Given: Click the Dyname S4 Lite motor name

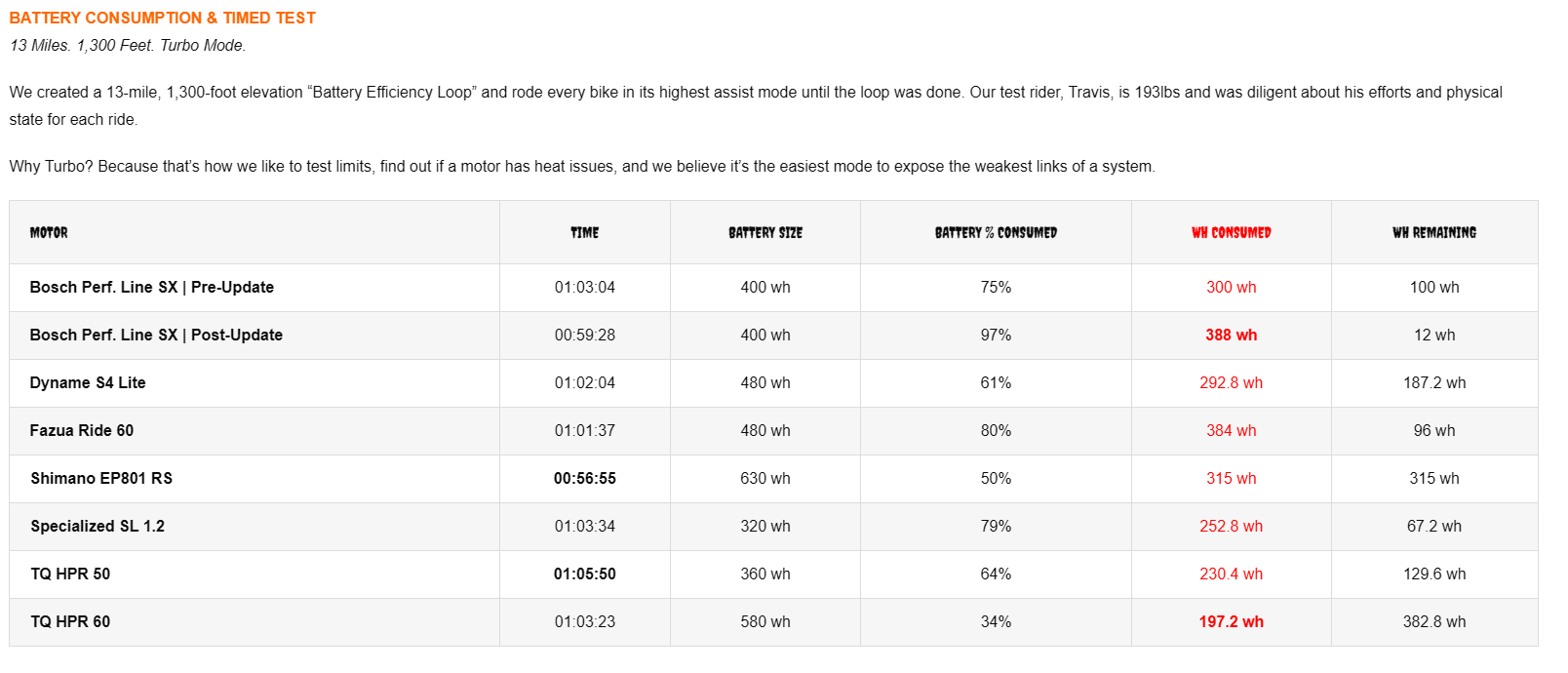Looking at the screenshot, I should [88, 382].
